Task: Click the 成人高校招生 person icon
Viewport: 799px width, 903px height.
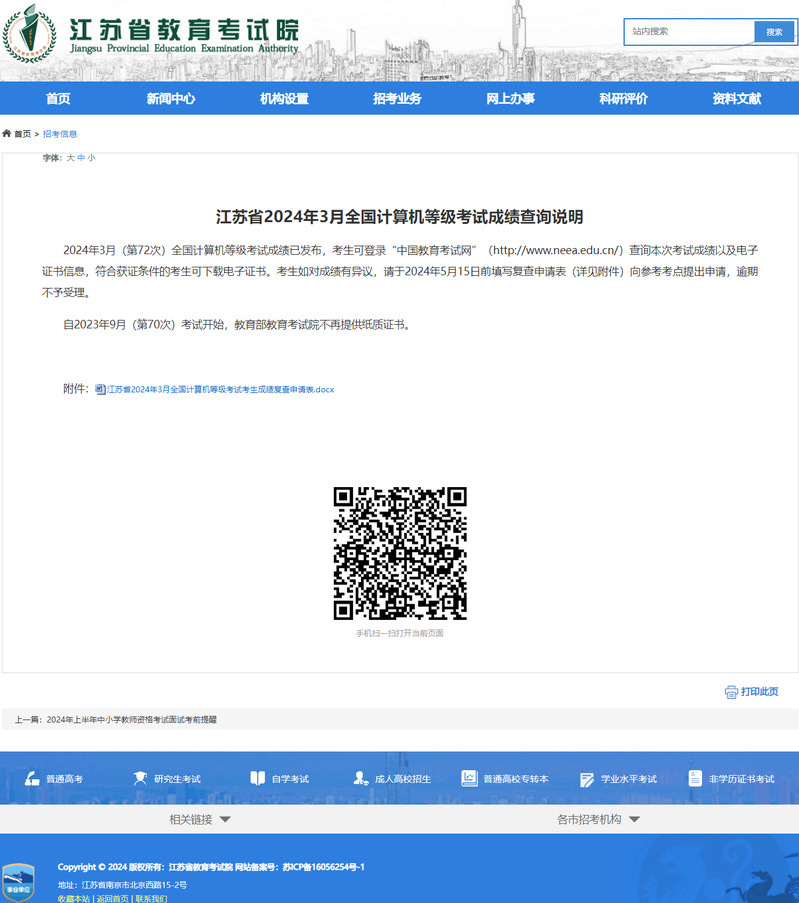Action: click(x=360, y=778)
